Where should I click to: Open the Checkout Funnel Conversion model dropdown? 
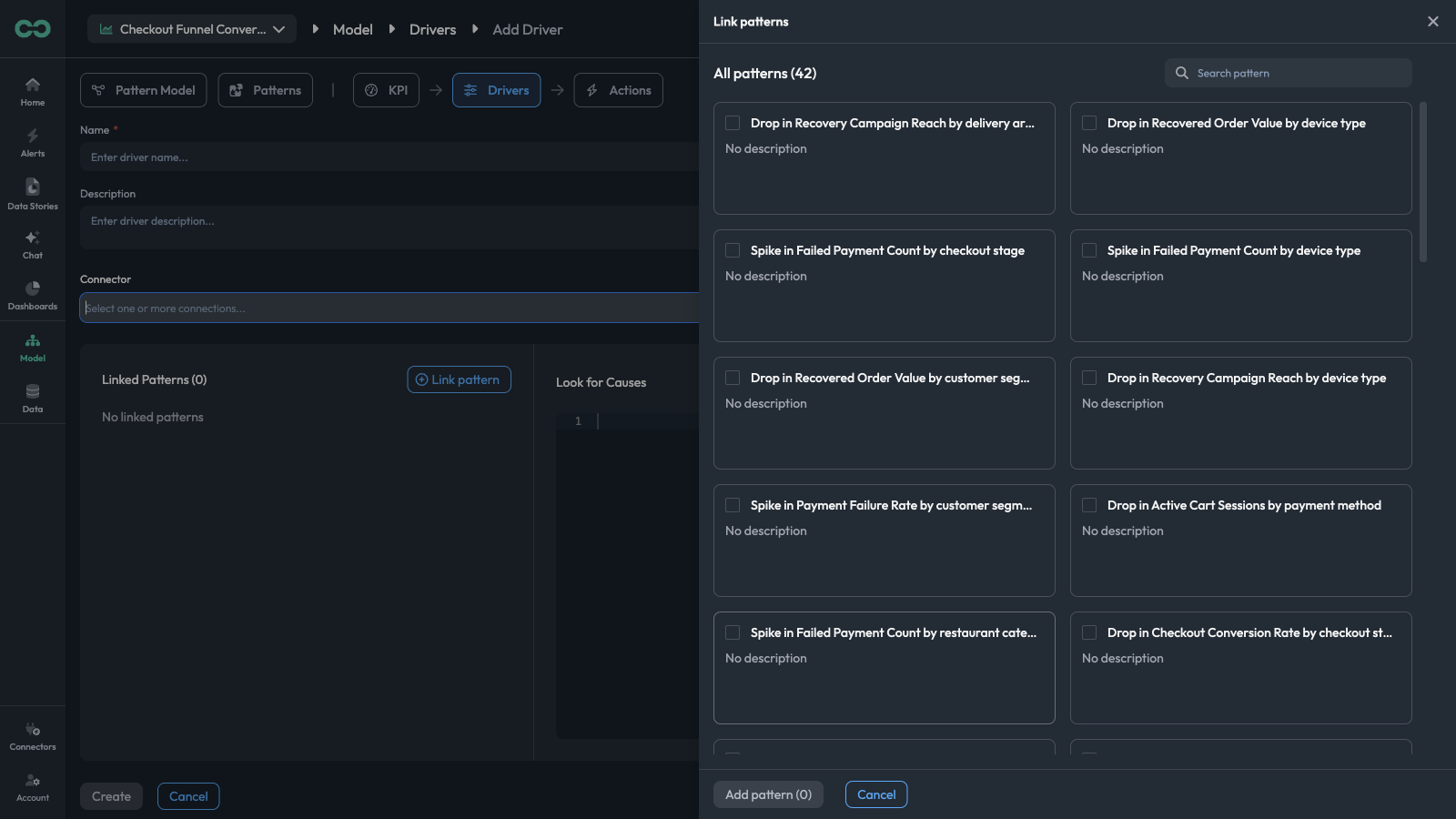click(192, 29)
